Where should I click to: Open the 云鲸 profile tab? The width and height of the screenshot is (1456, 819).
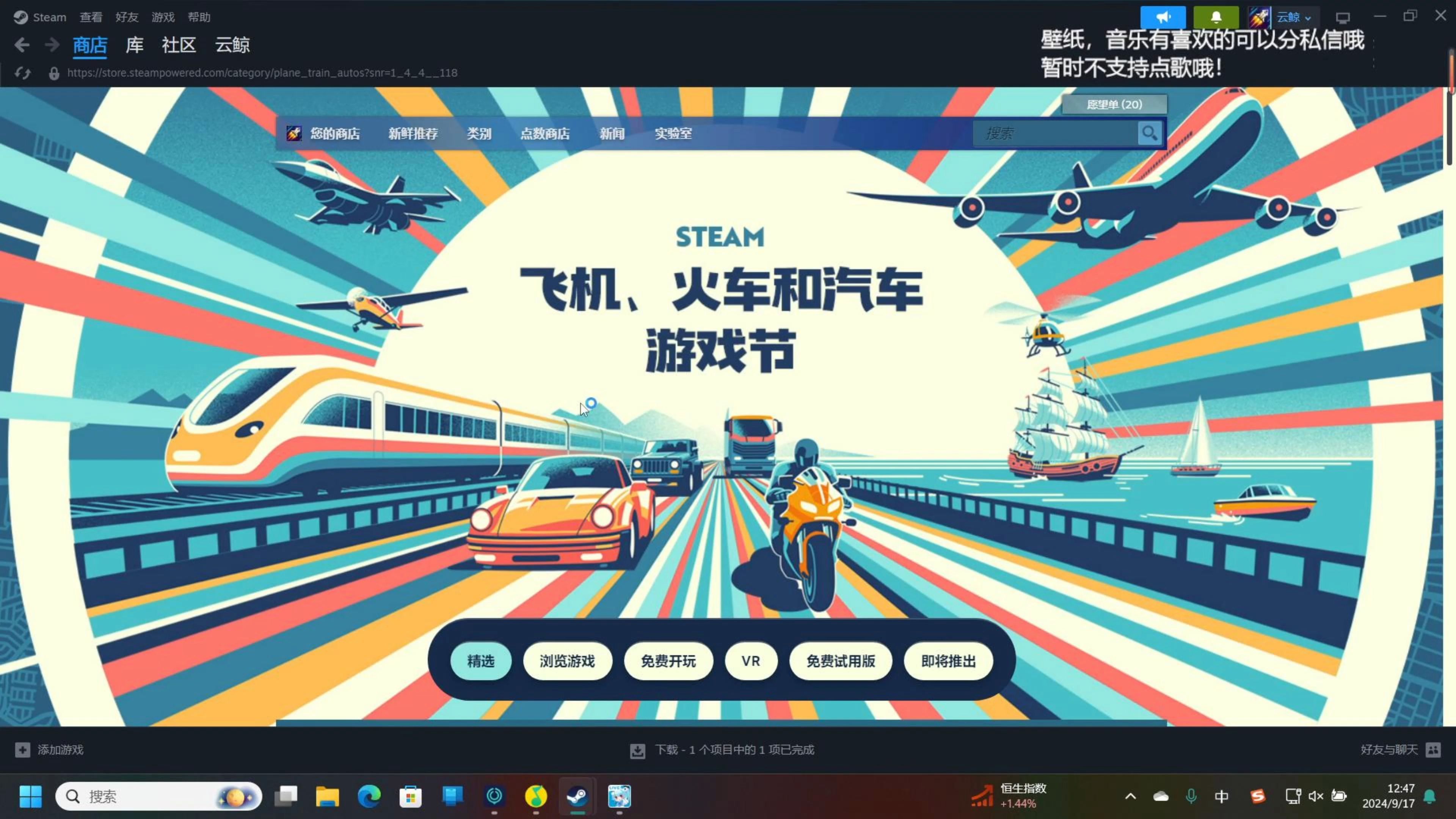232,45
